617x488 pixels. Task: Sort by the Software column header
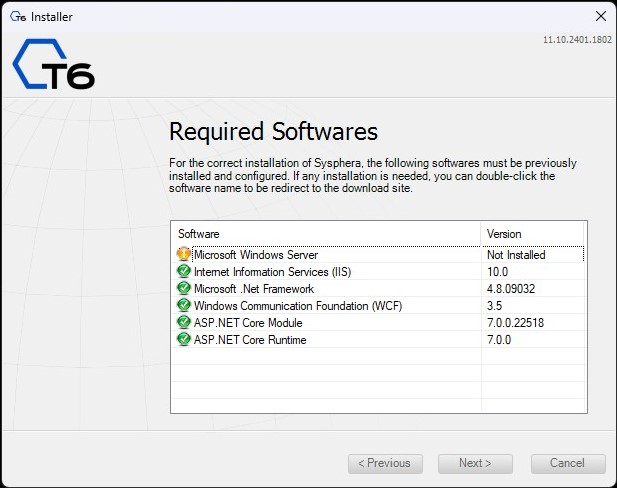coord(326,234)
